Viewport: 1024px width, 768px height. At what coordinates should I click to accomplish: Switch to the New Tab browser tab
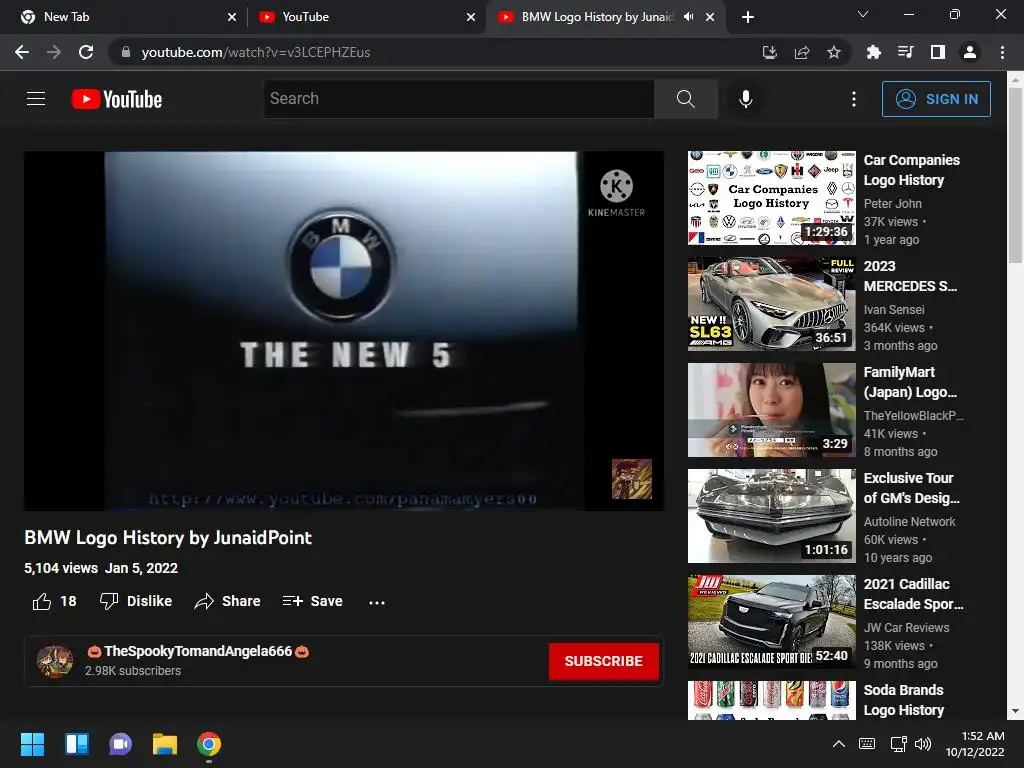pos(124,17)
